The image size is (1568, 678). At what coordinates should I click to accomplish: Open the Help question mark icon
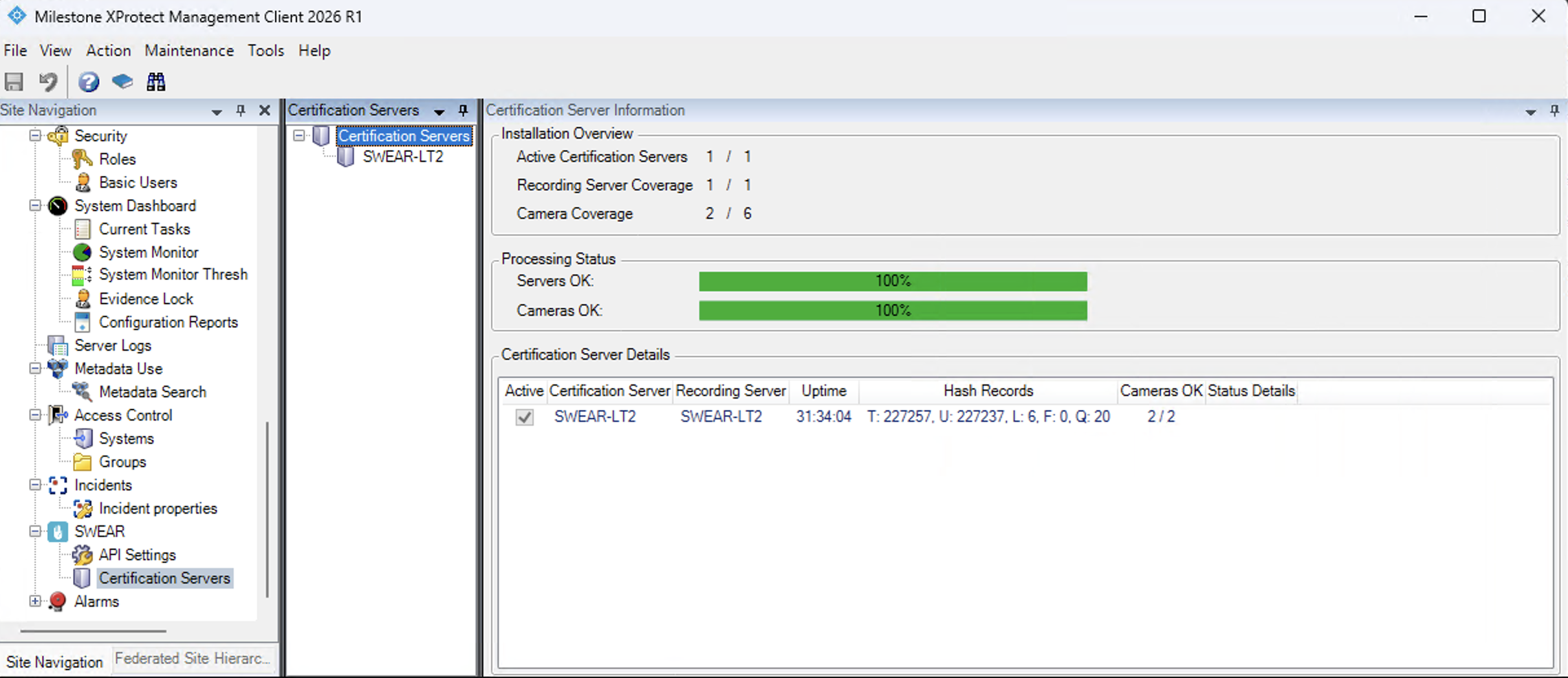pyautogui.click(x=89, y=82)
